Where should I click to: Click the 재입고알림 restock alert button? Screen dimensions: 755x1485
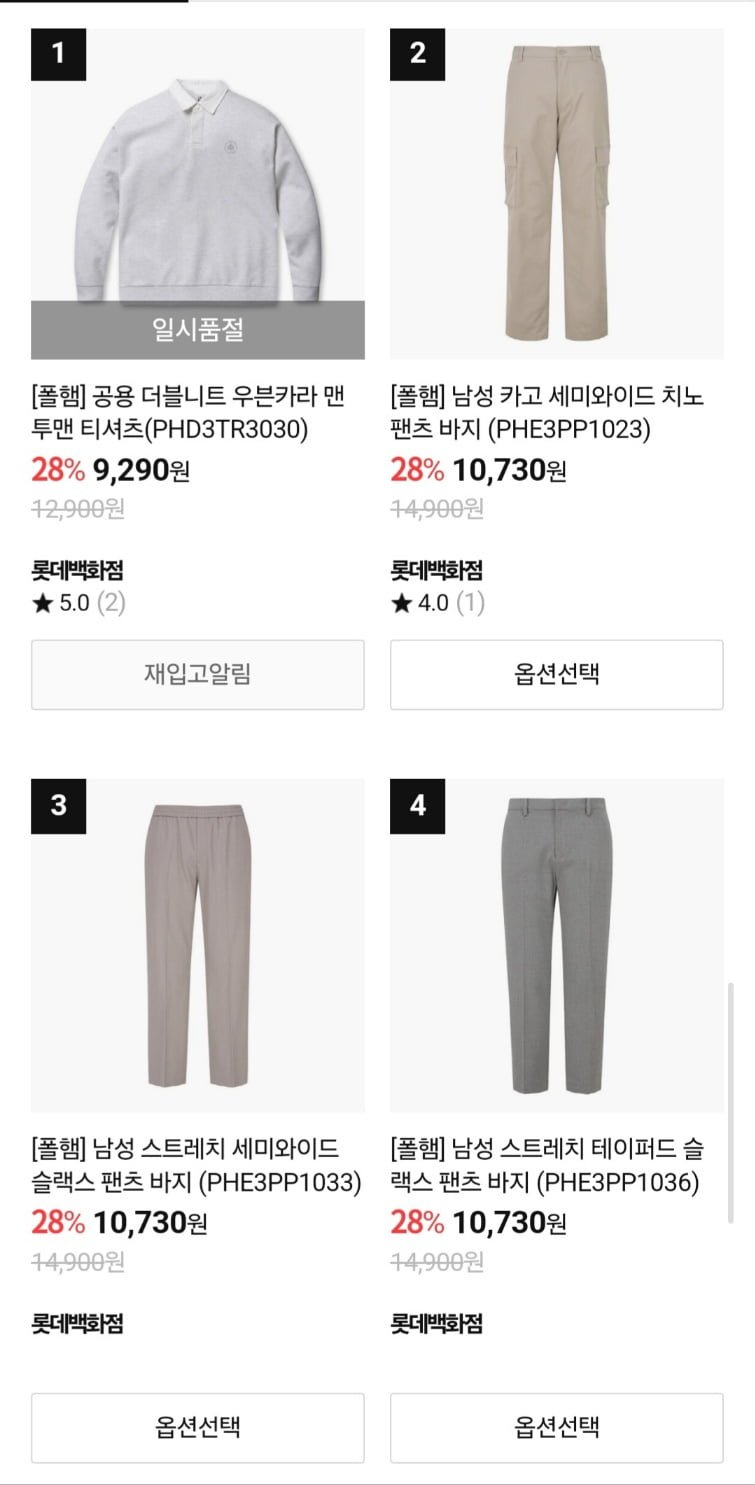(197, 674)
